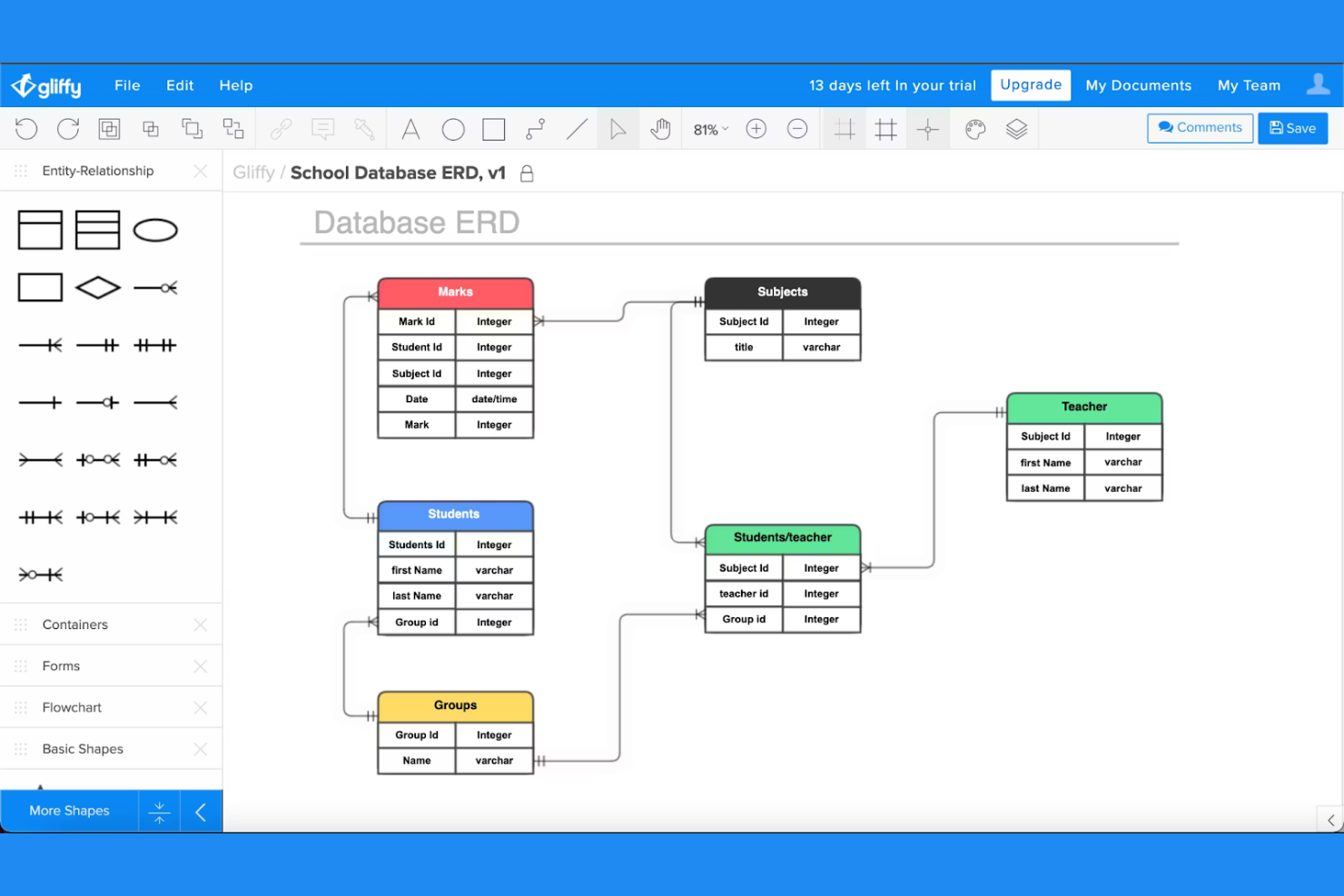Open the theme color palette picker
Image resolution: width=1344 pixels, height=896 pixels.
tap(974, 128)
